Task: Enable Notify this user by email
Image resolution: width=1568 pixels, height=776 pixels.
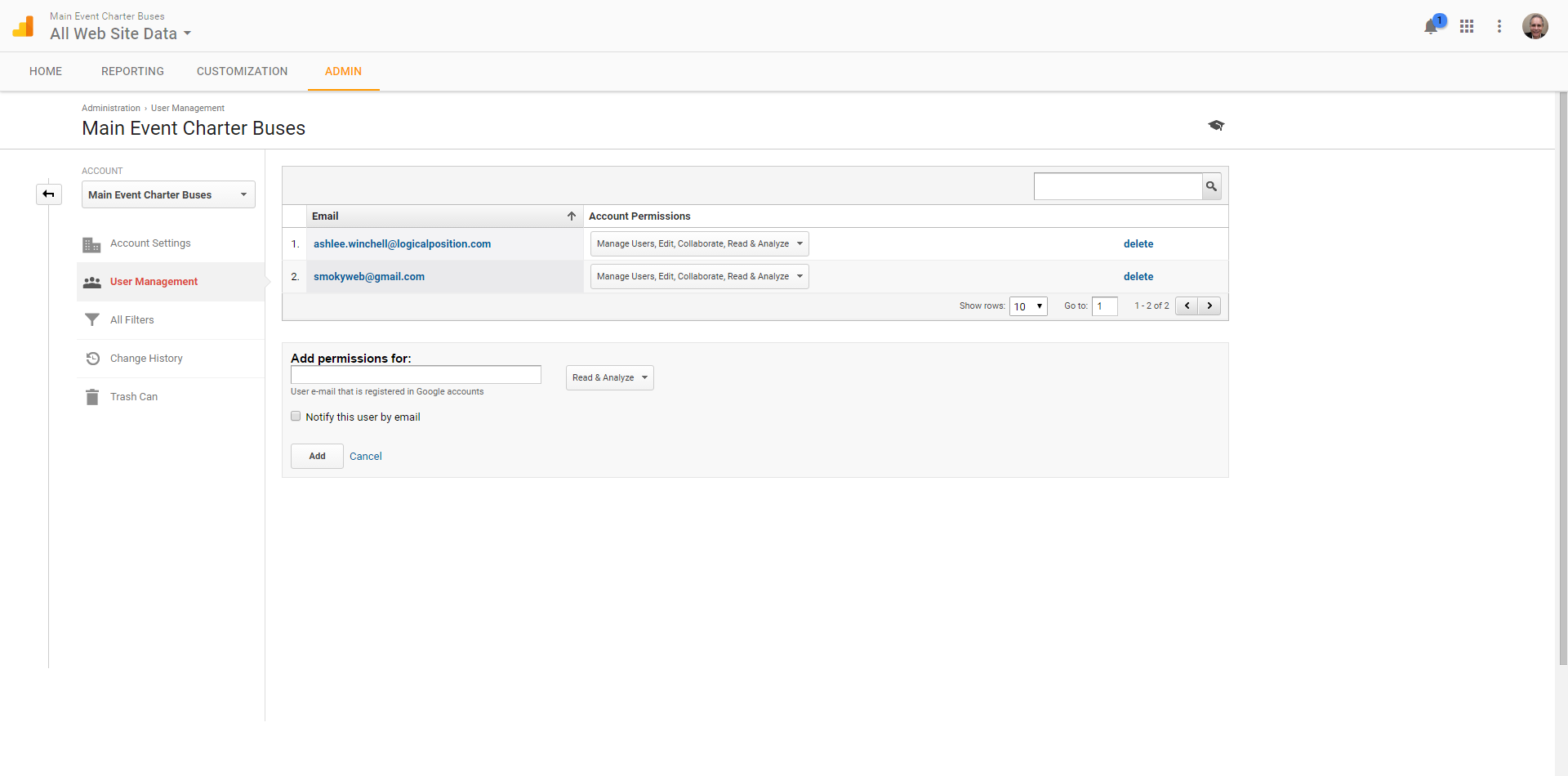Action: pyautogui.click(x=296, y=417)
